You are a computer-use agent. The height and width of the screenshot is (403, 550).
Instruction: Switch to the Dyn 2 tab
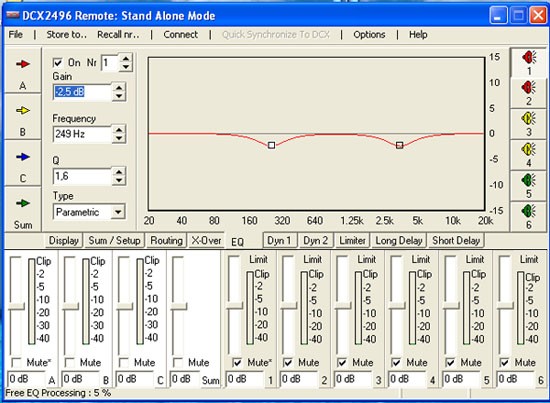315,241
